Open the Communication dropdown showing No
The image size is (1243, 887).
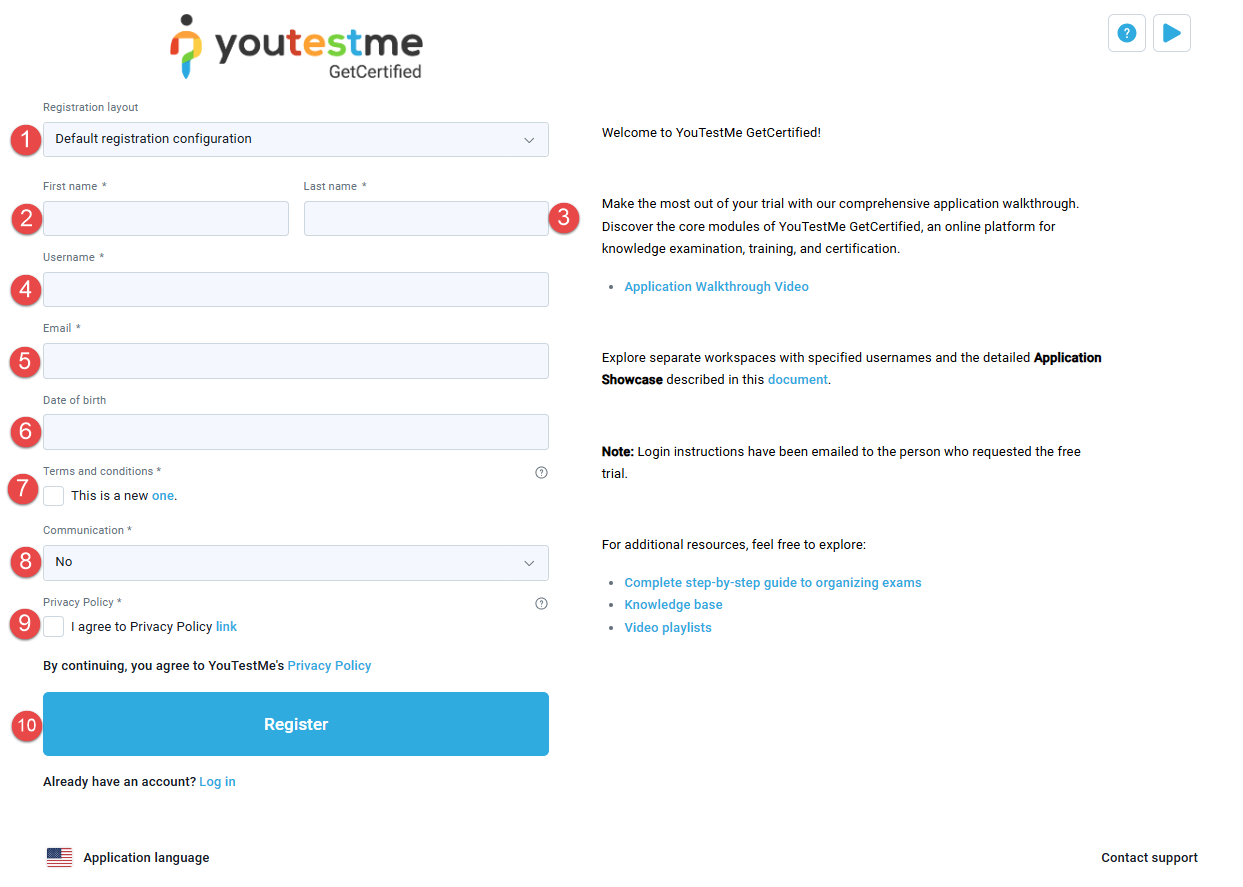point(296,563)
